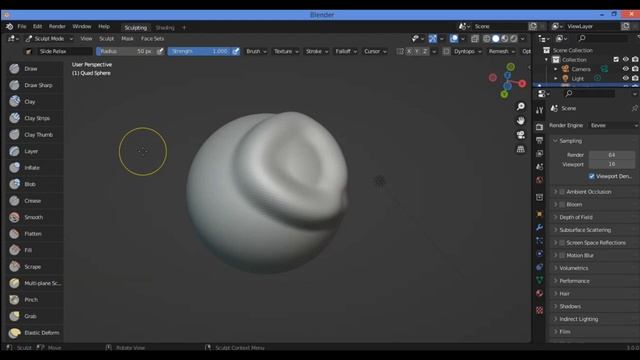Select the Fill brush
Screen dimensions: 640x360
[x=34, y=250]
